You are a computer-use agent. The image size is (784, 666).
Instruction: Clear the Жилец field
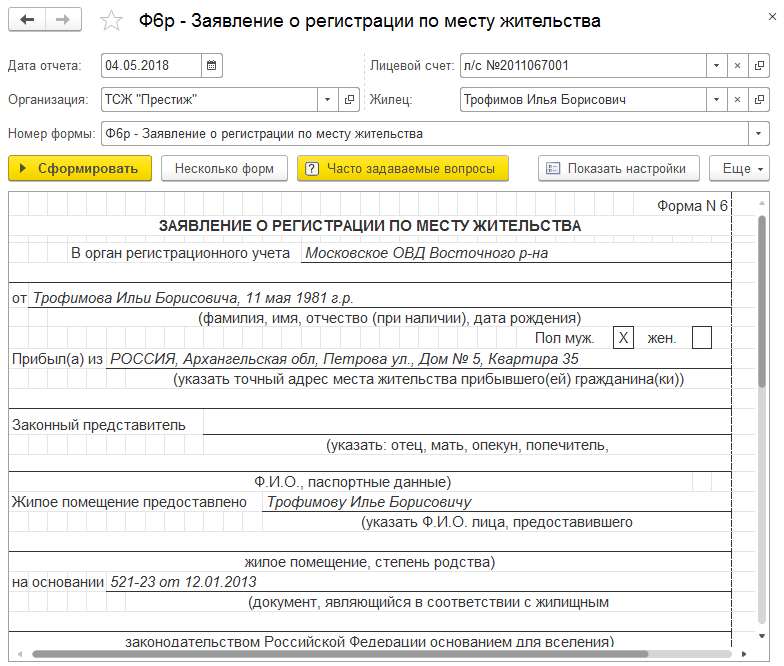pos(737,100)
